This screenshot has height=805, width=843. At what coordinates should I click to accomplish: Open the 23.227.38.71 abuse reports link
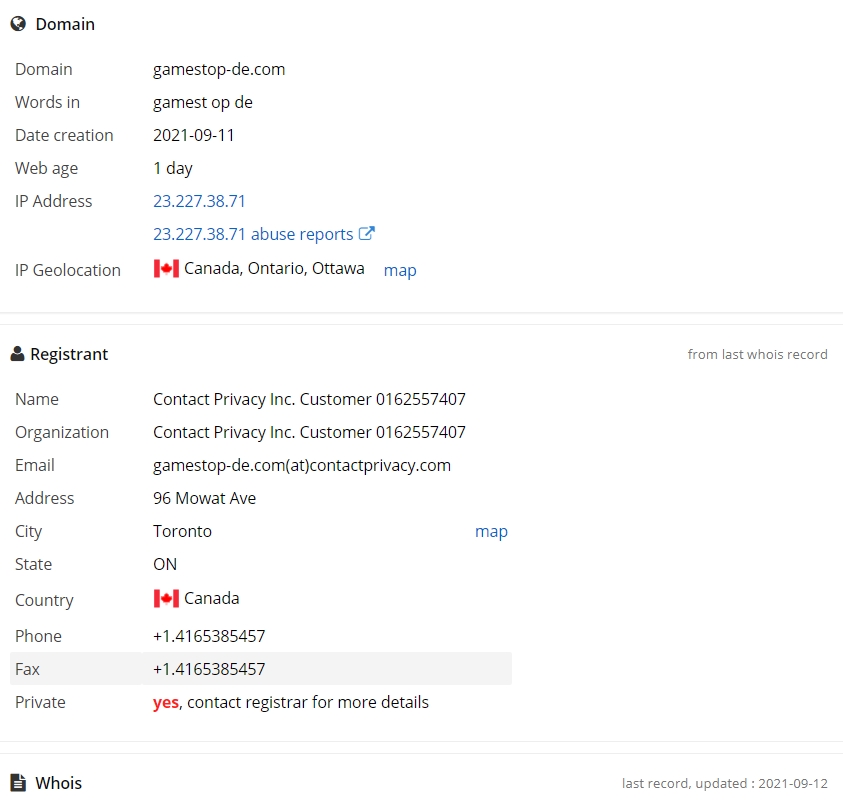tap(253, 234)
